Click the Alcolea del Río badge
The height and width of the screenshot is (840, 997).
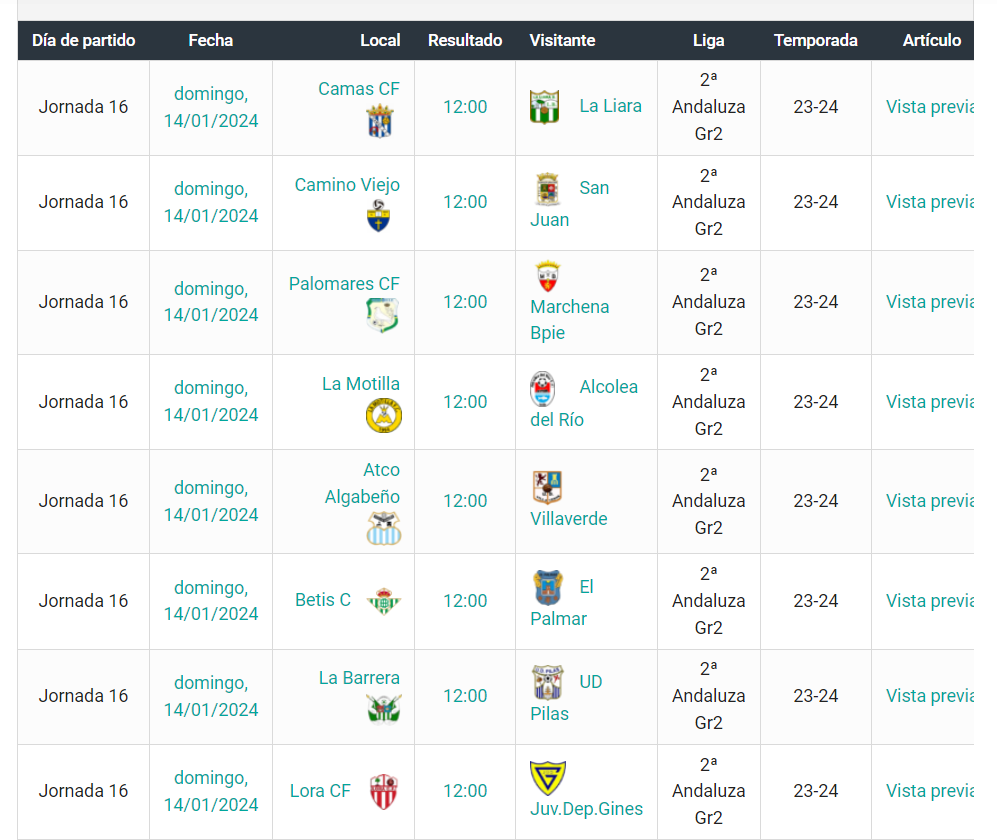[542, 388]
